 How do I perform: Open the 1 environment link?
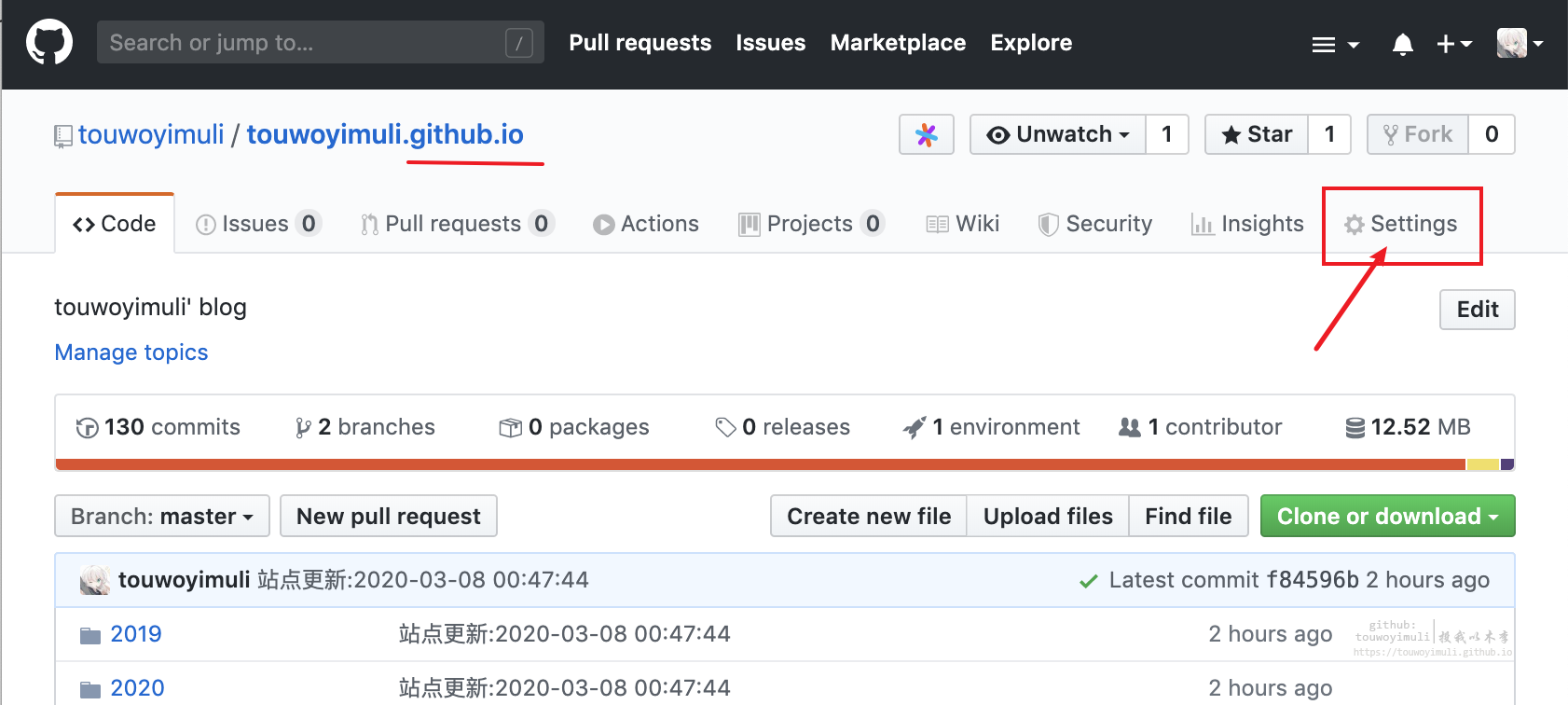pyautogui.click(x=992, y=427)
